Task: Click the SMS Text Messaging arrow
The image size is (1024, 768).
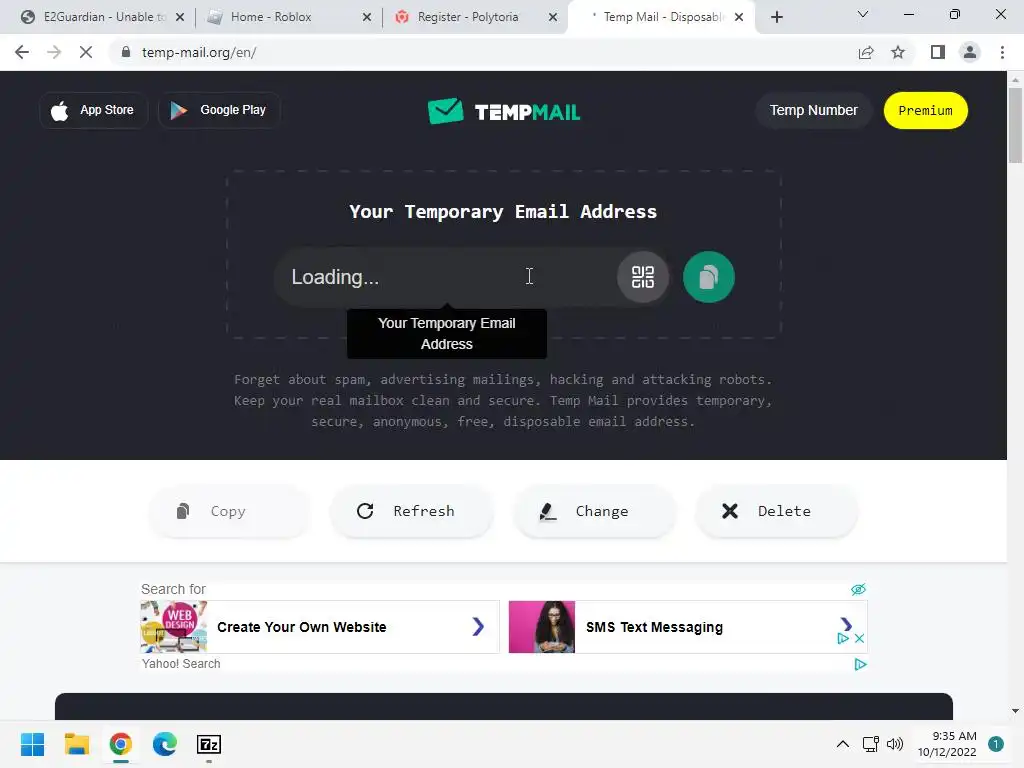Action: tap(846, 624)
